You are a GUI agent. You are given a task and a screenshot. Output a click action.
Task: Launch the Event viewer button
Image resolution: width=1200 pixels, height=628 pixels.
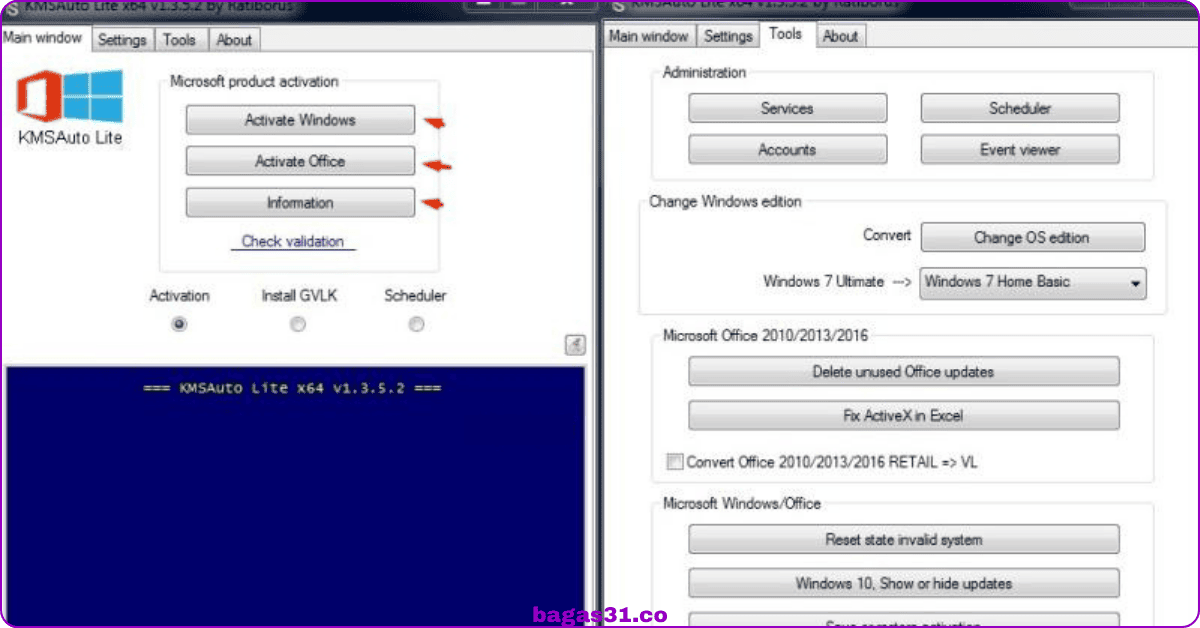pos(1020,150)
